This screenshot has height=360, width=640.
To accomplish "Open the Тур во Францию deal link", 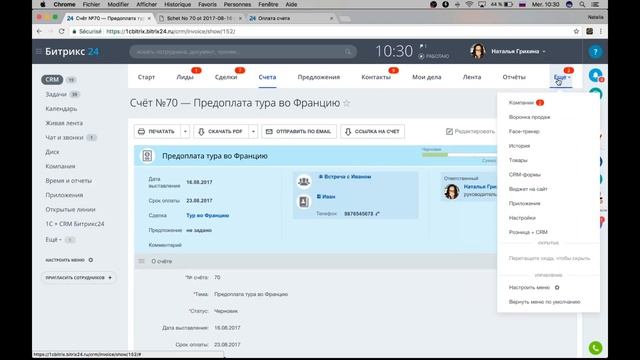I will pyautogui.click(x=207, y=216).
